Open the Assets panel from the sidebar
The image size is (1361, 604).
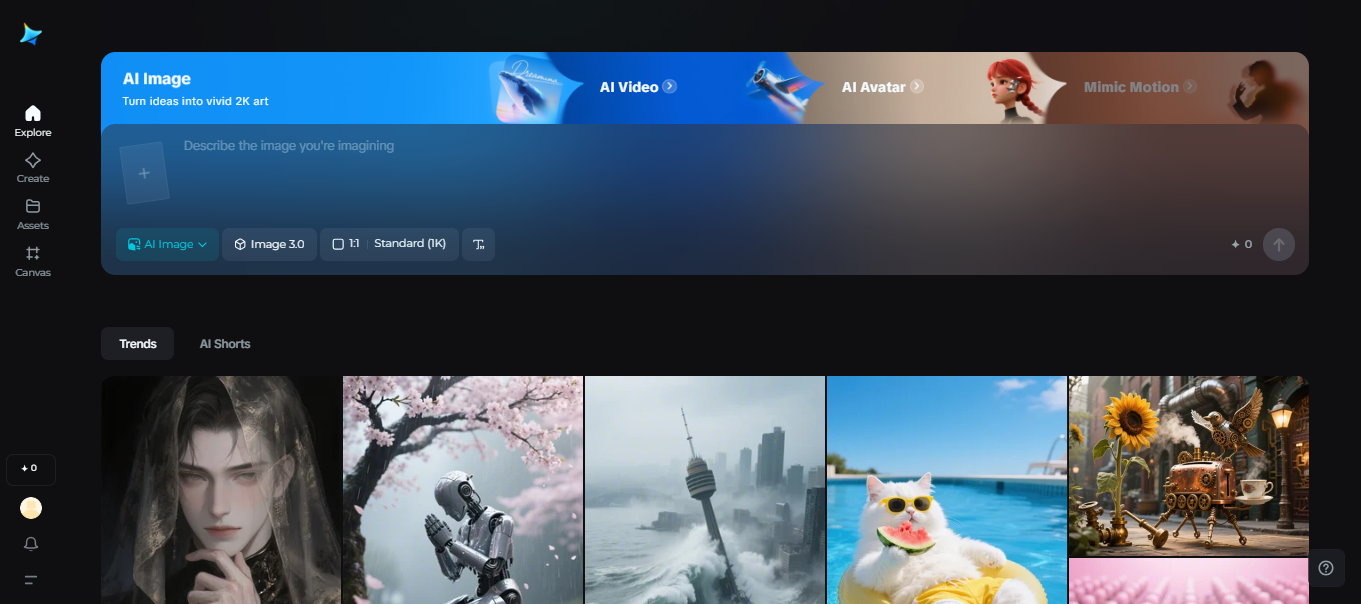click(x=32, y=213)
